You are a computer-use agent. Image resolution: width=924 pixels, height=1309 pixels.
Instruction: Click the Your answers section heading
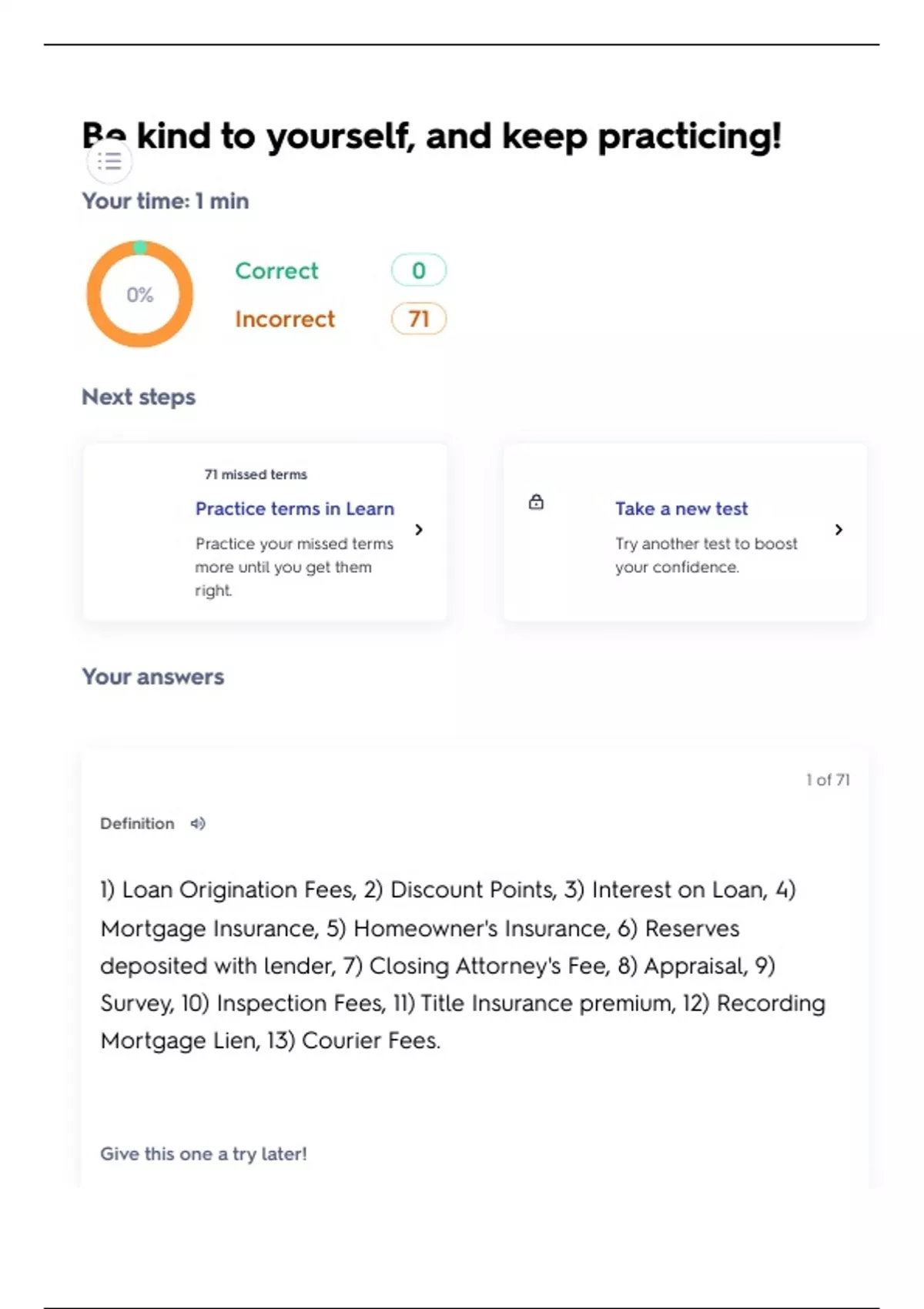(x=153, y=677)
